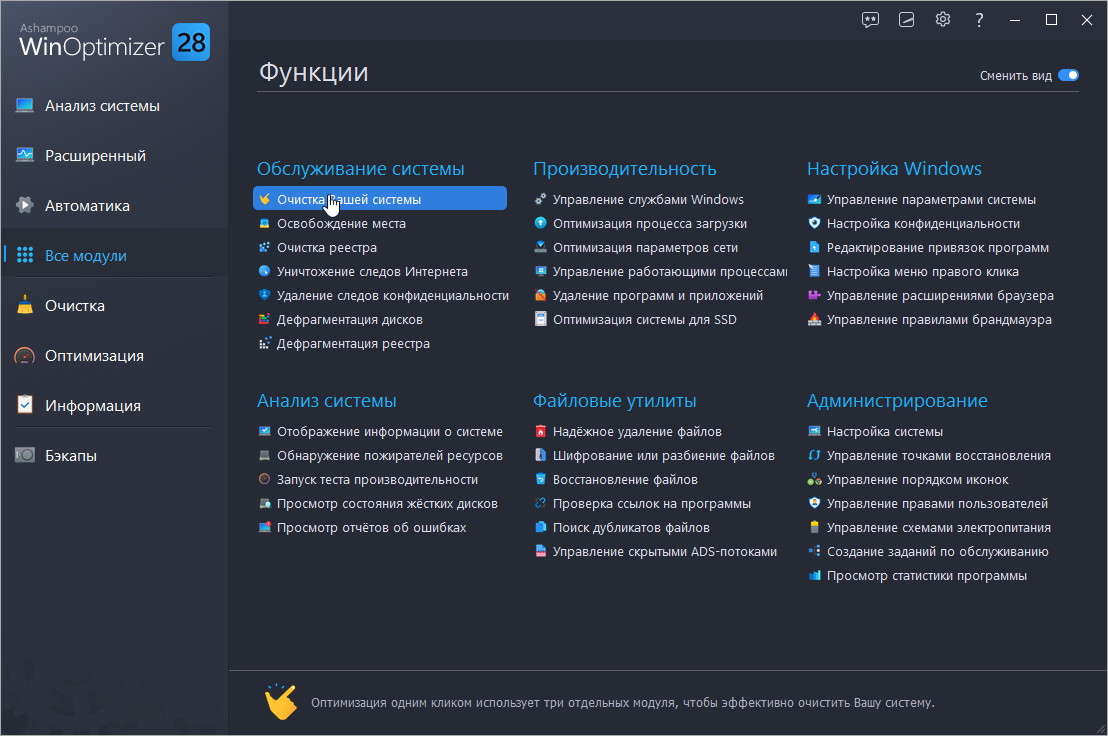Open 'Управление правами пользователей'
1108x736 pixels.
tap(937, 503)
